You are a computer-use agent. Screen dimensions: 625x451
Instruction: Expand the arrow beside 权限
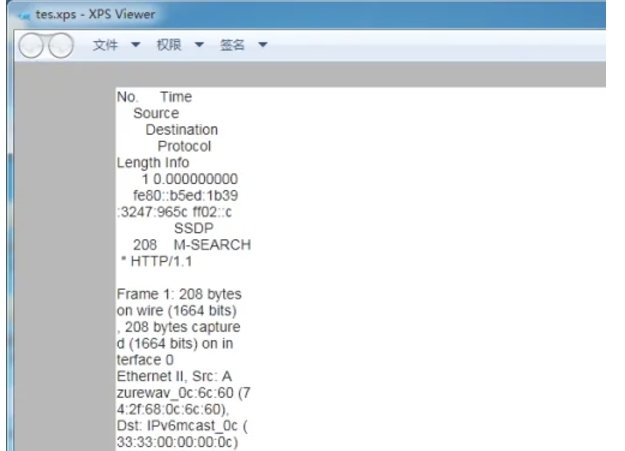click(199, 45)
